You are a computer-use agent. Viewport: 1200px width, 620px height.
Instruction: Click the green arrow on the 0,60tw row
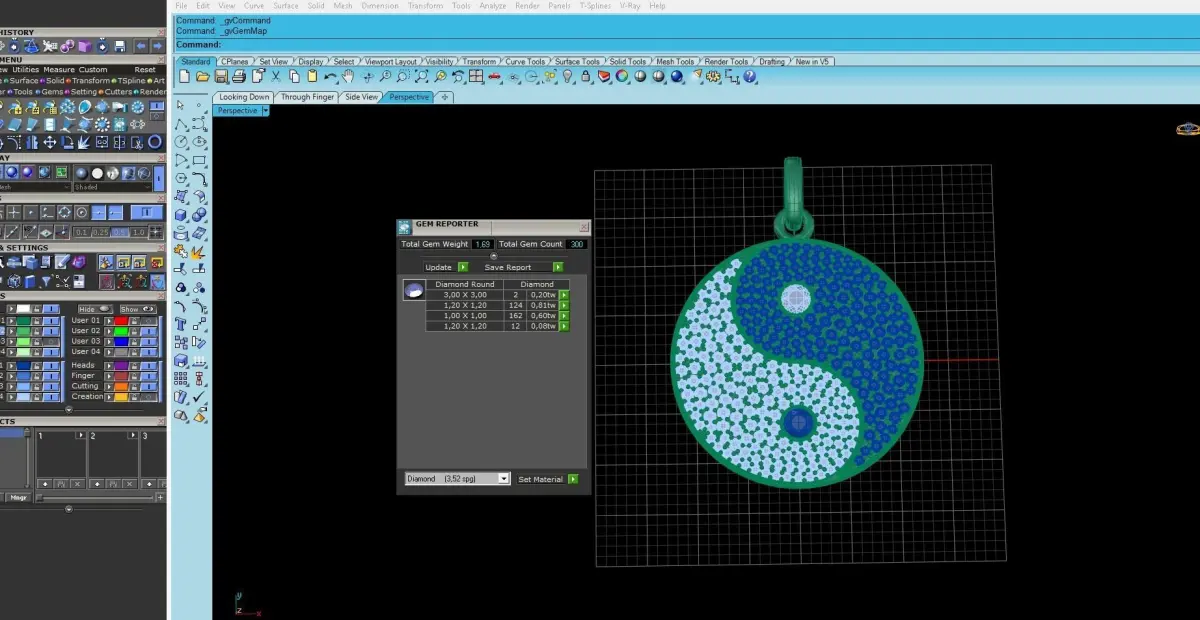(564, 316)
